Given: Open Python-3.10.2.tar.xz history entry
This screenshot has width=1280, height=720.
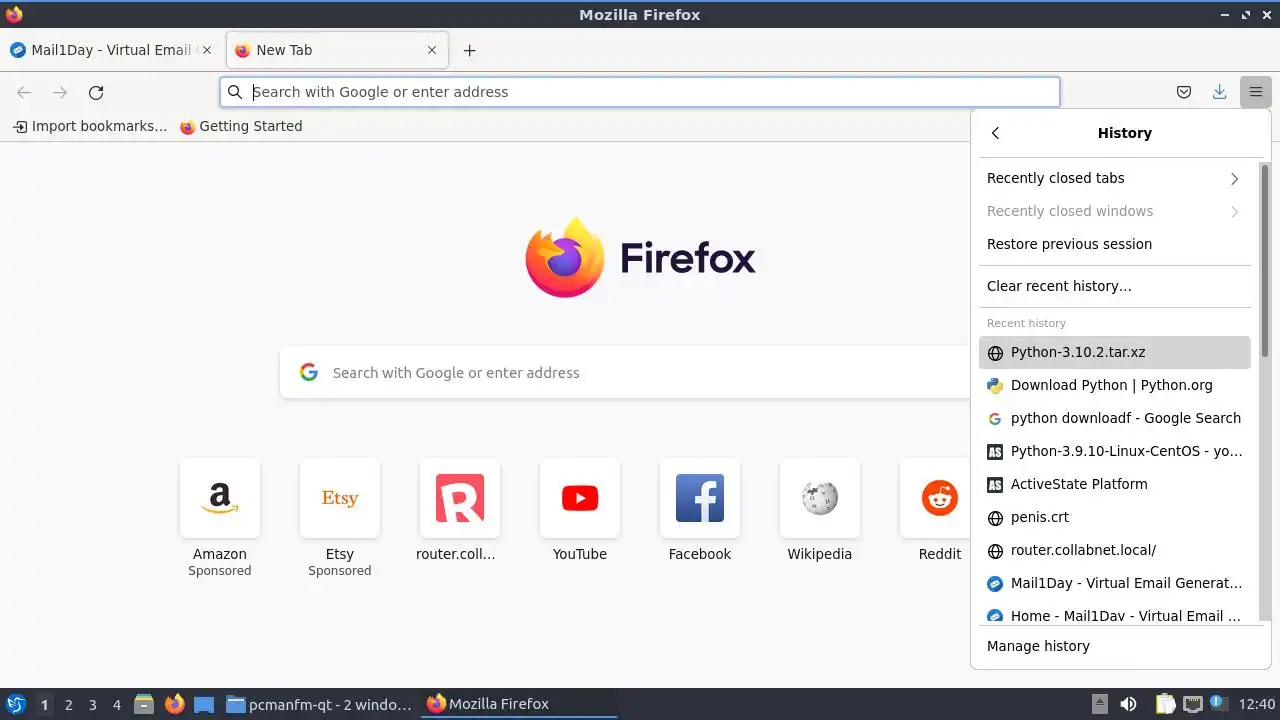Looking at the screenshot, I should [x=1115, y=352].
